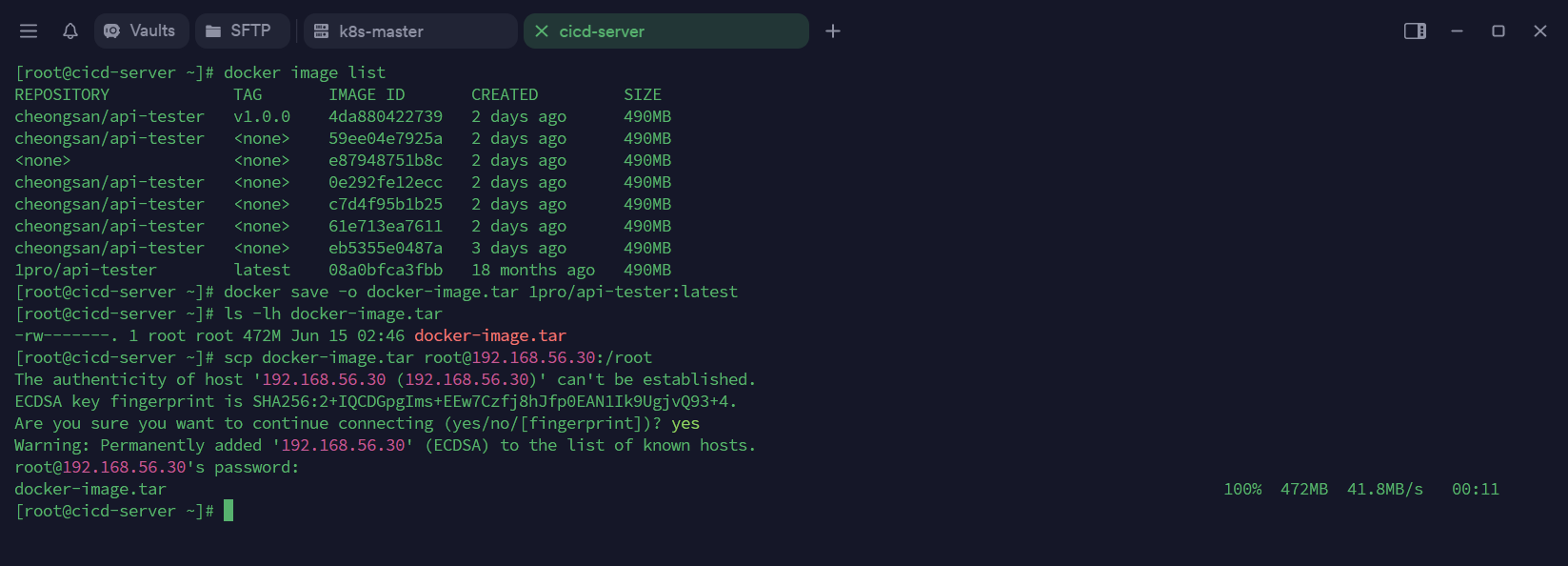The image size is (1568, 566).
Task: Select the cicd-server tab label
Action: [602, 31]
